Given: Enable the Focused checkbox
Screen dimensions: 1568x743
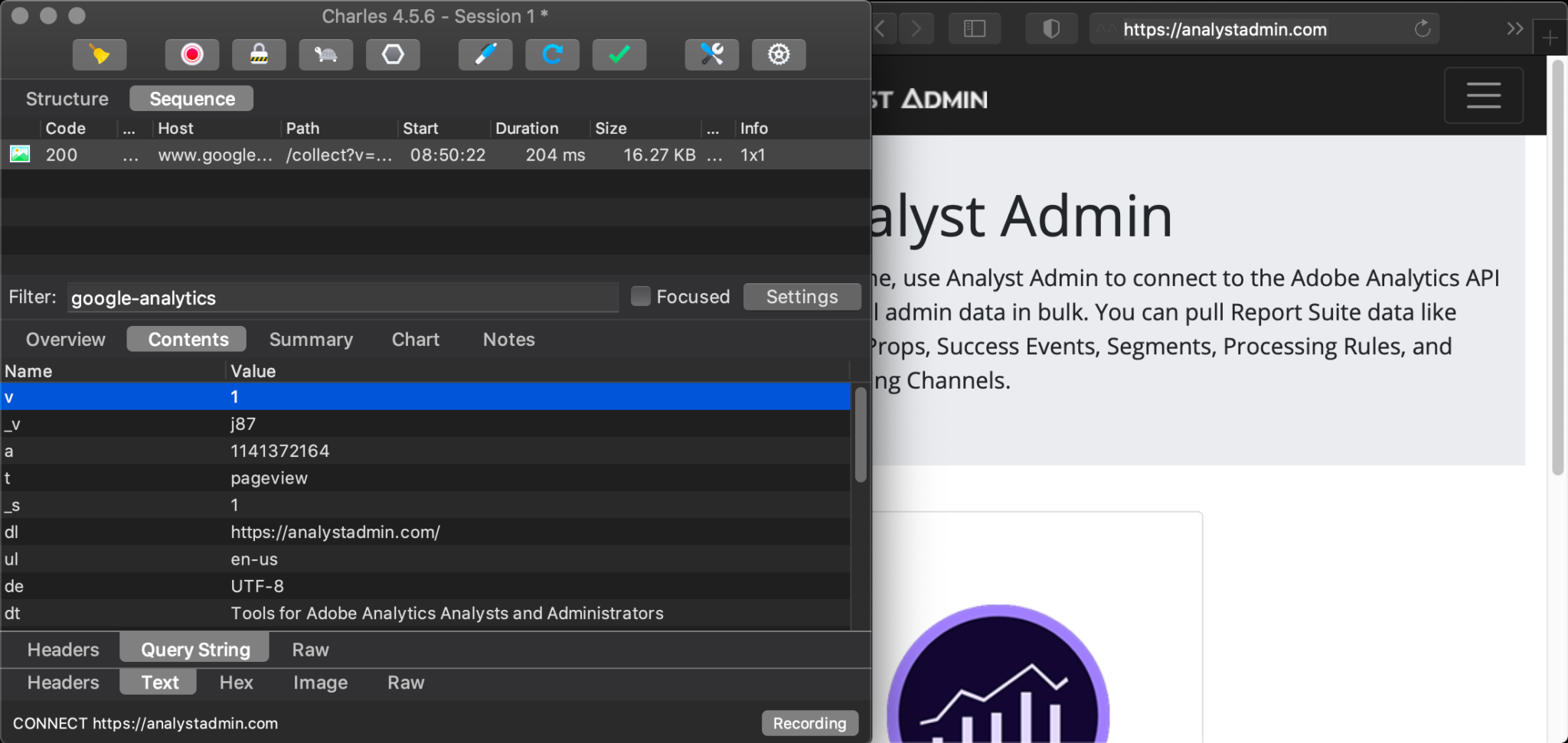Looking at the screenshot, I should pos(639,296).
